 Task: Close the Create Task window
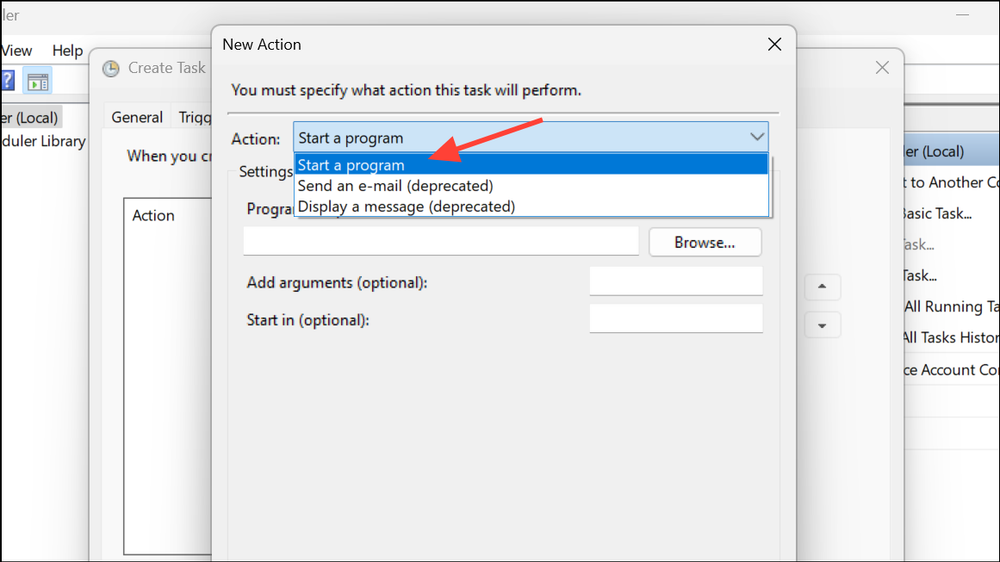pyautogui.click(x=881, y=68)
